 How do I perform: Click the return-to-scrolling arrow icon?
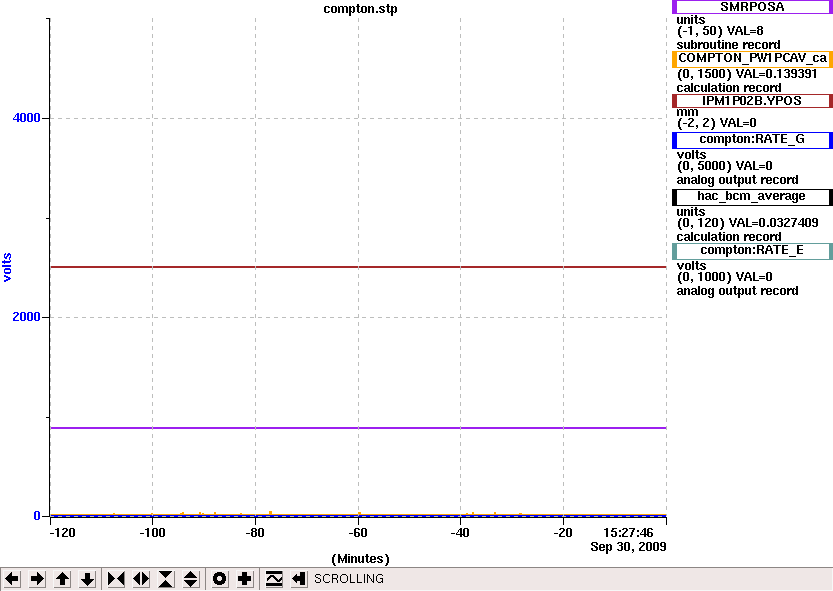click(299, 579)
